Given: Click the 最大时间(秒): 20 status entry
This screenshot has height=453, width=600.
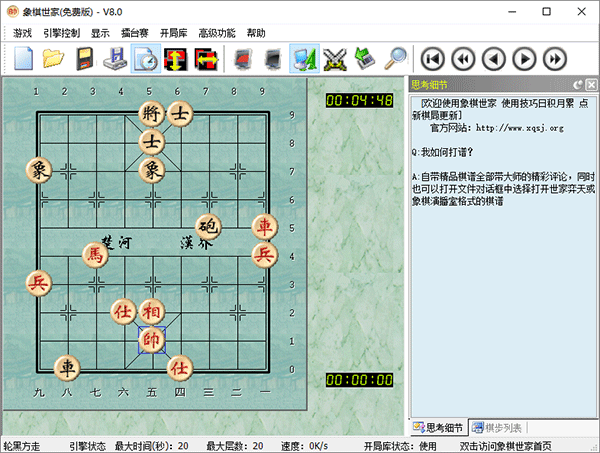Looking at the screenshot, I should 152,446.
